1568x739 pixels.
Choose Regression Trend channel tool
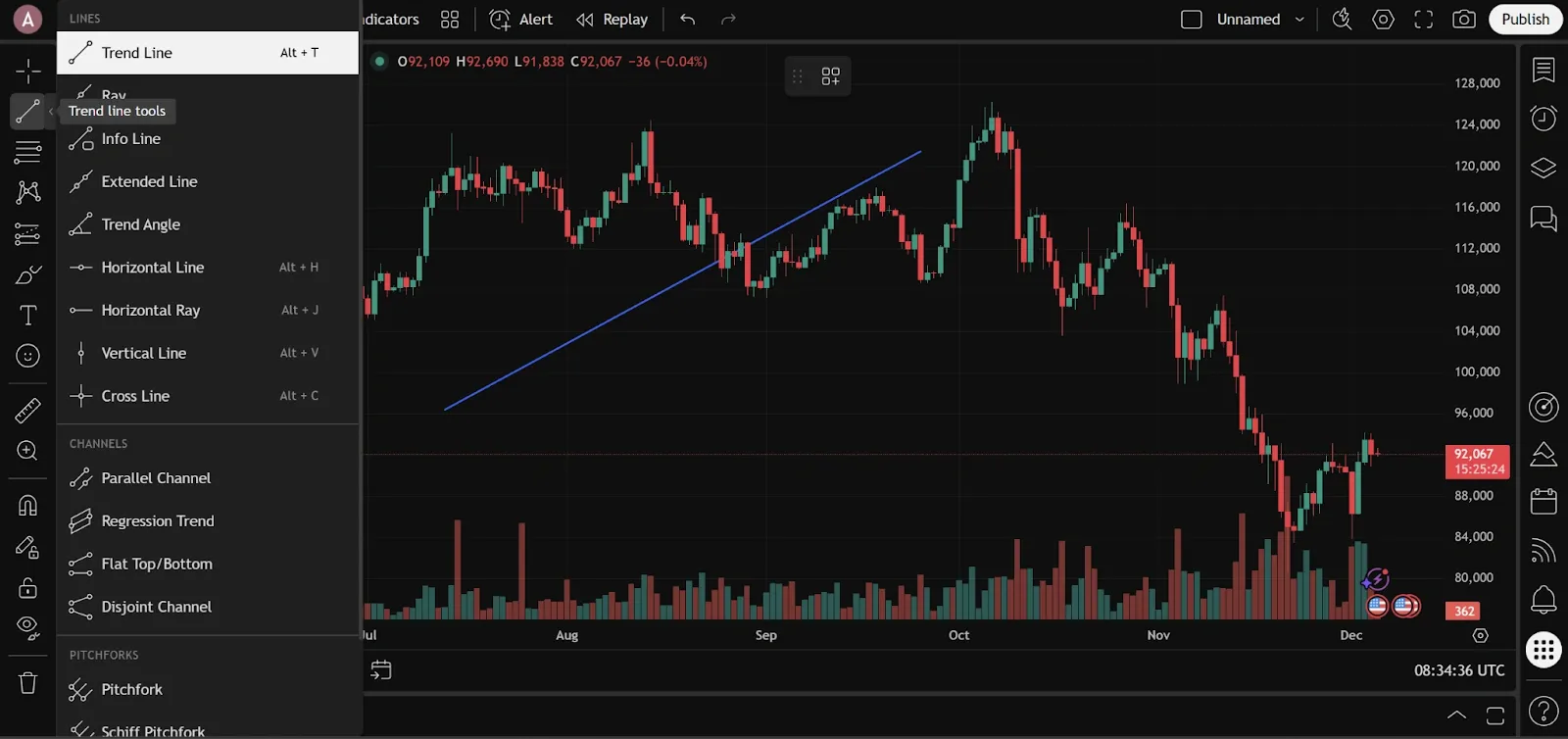click(208, 521)
